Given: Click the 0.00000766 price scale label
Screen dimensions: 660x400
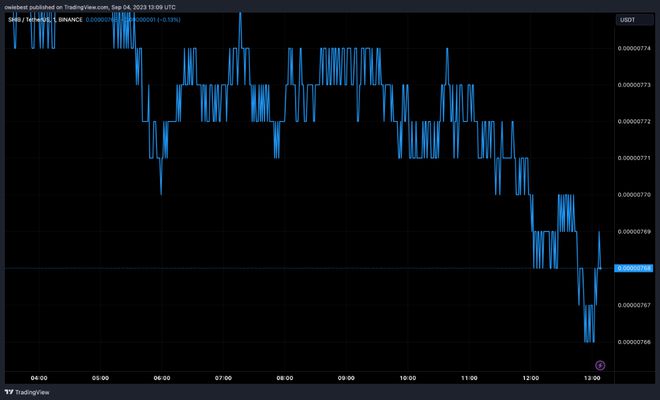Looking at the screenshot, I should tap(635, 342).
